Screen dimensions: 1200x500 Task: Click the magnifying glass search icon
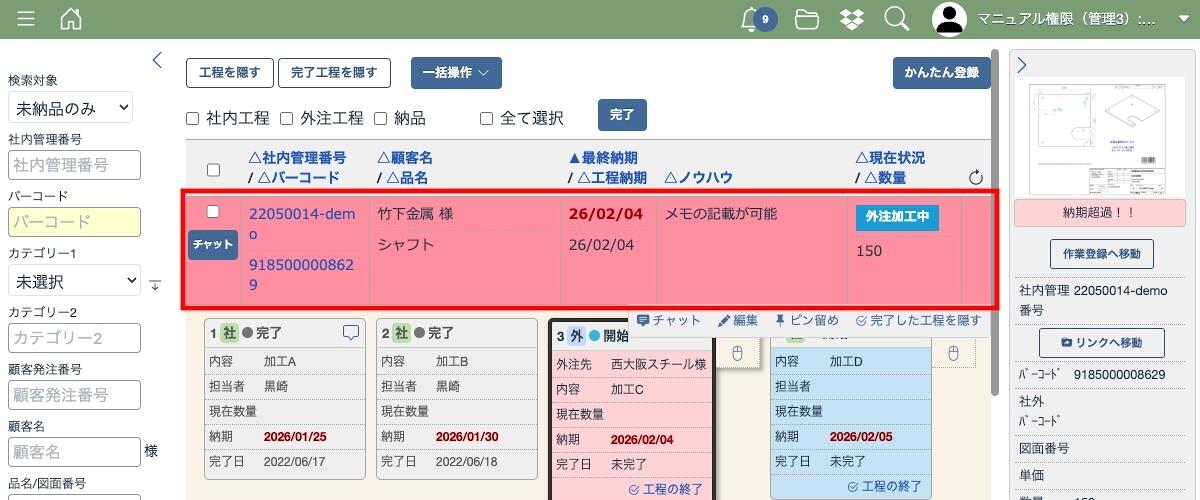tap(897, 19)
